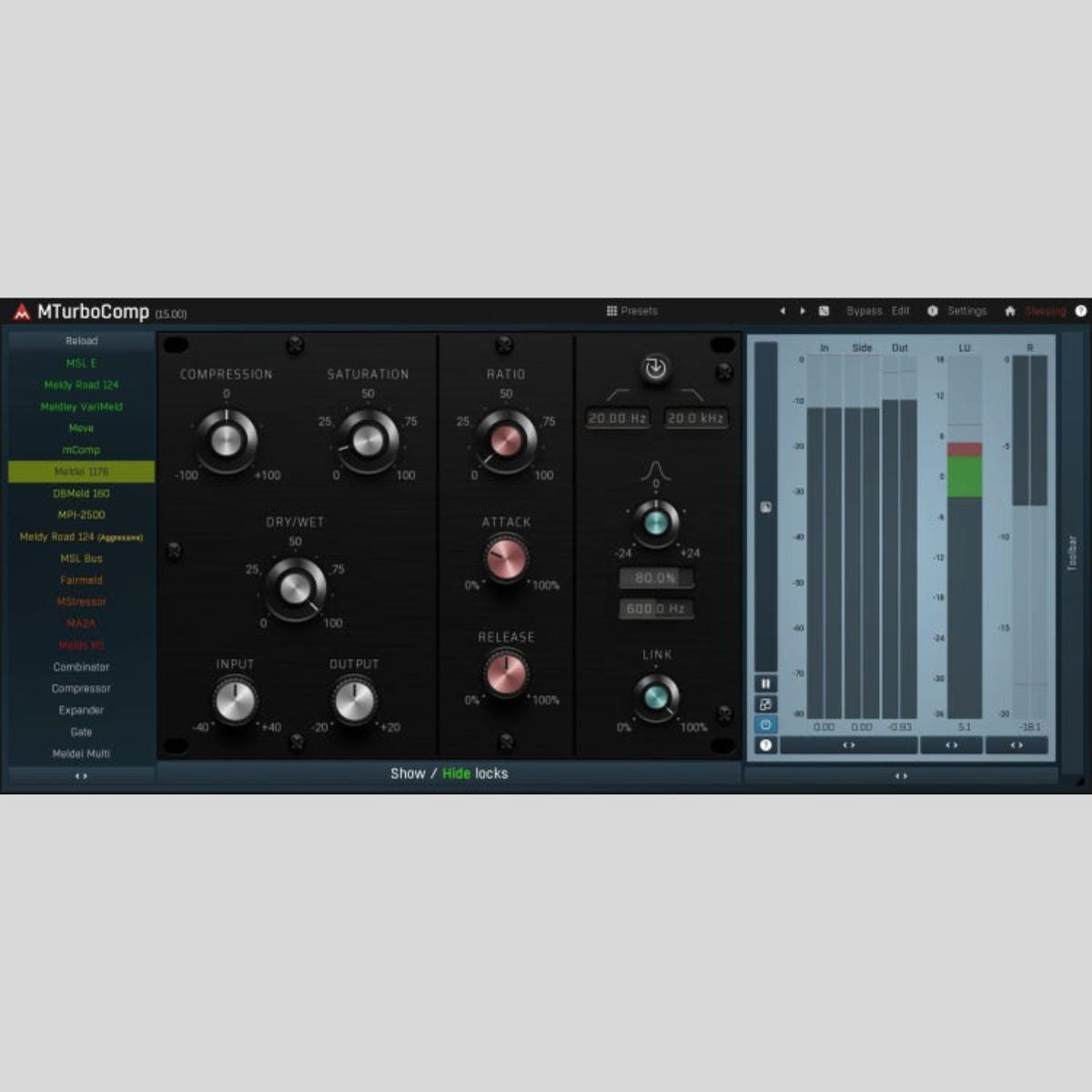Click the 20.00 Hz high-pass field

point(618,419)
